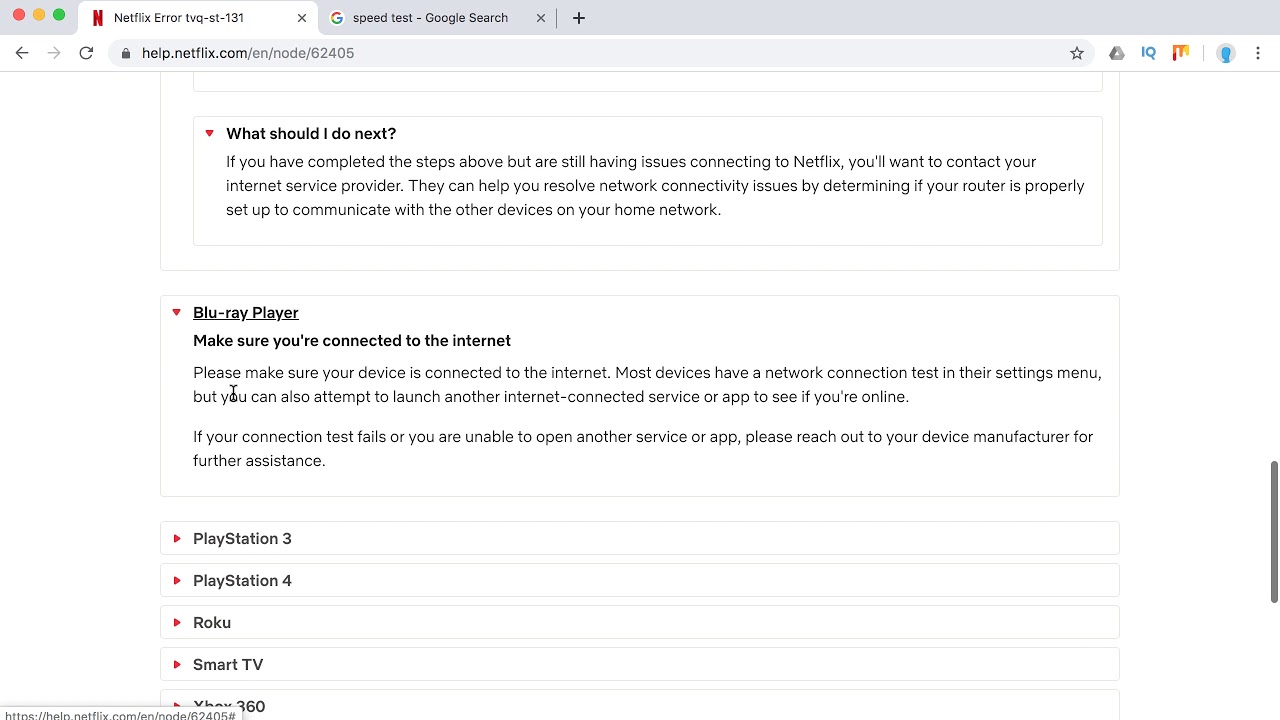1280x720 pixels.
Task: Open the Smart TV heading
Action: (x=228, y=665)
